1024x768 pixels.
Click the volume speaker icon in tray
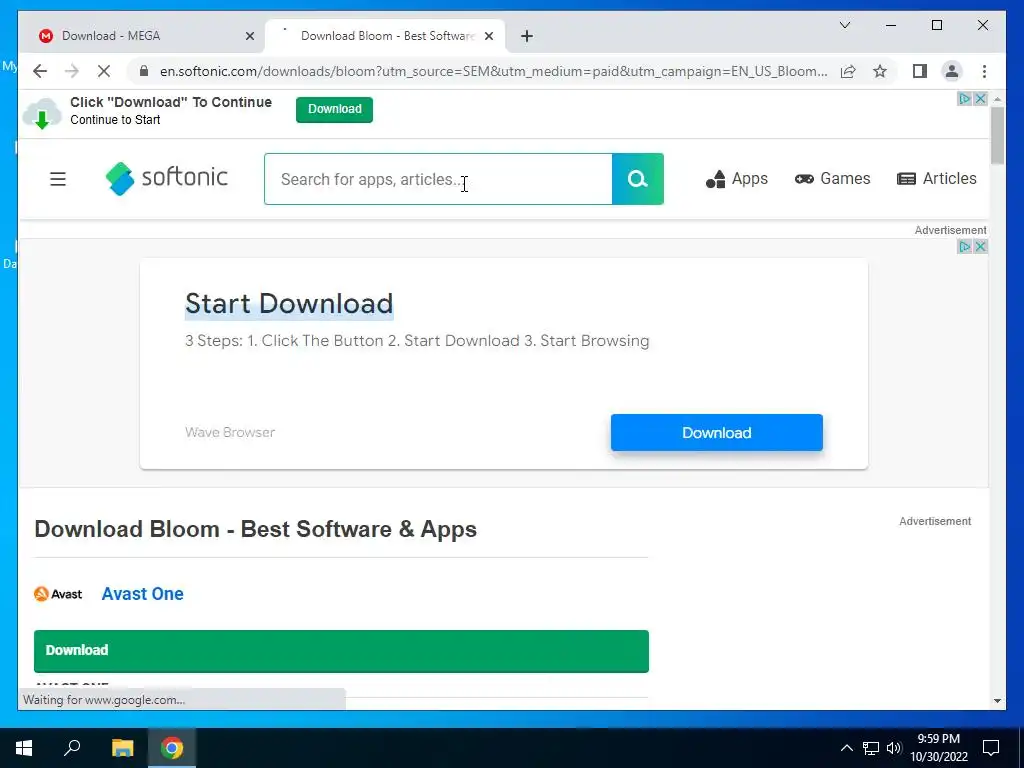click(894, 748)
